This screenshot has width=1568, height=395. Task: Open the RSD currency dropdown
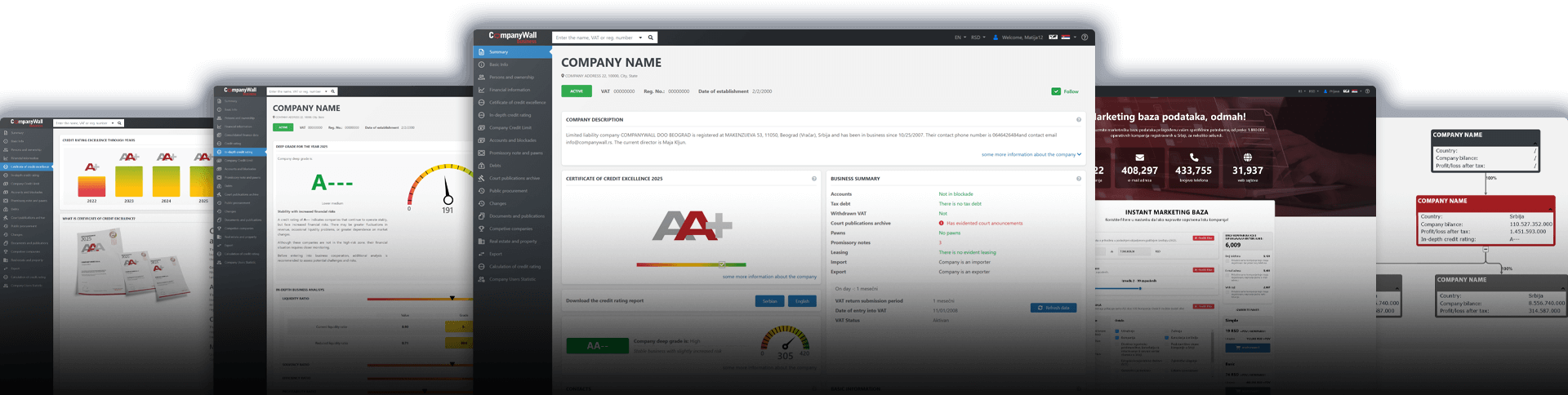pyautogui.click(x=978, y=38)
